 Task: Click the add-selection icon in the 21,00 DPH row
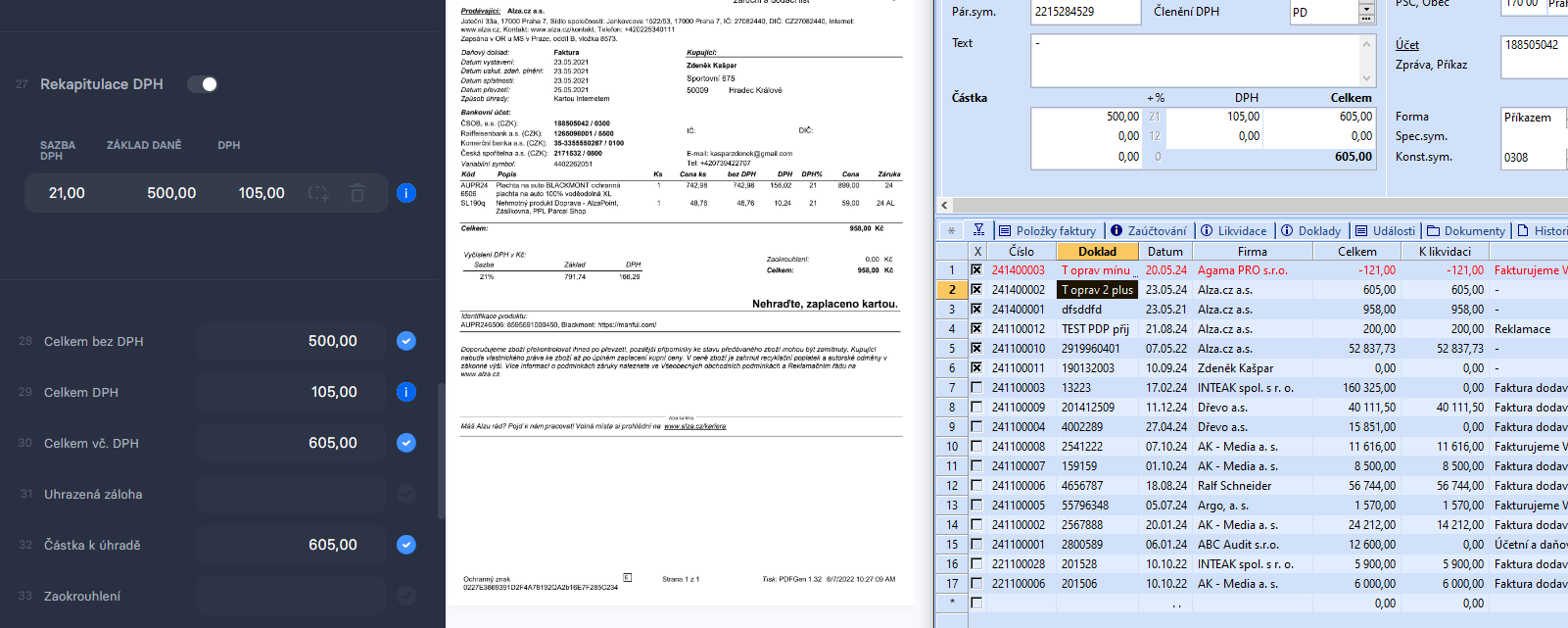(x=319, y=193)
